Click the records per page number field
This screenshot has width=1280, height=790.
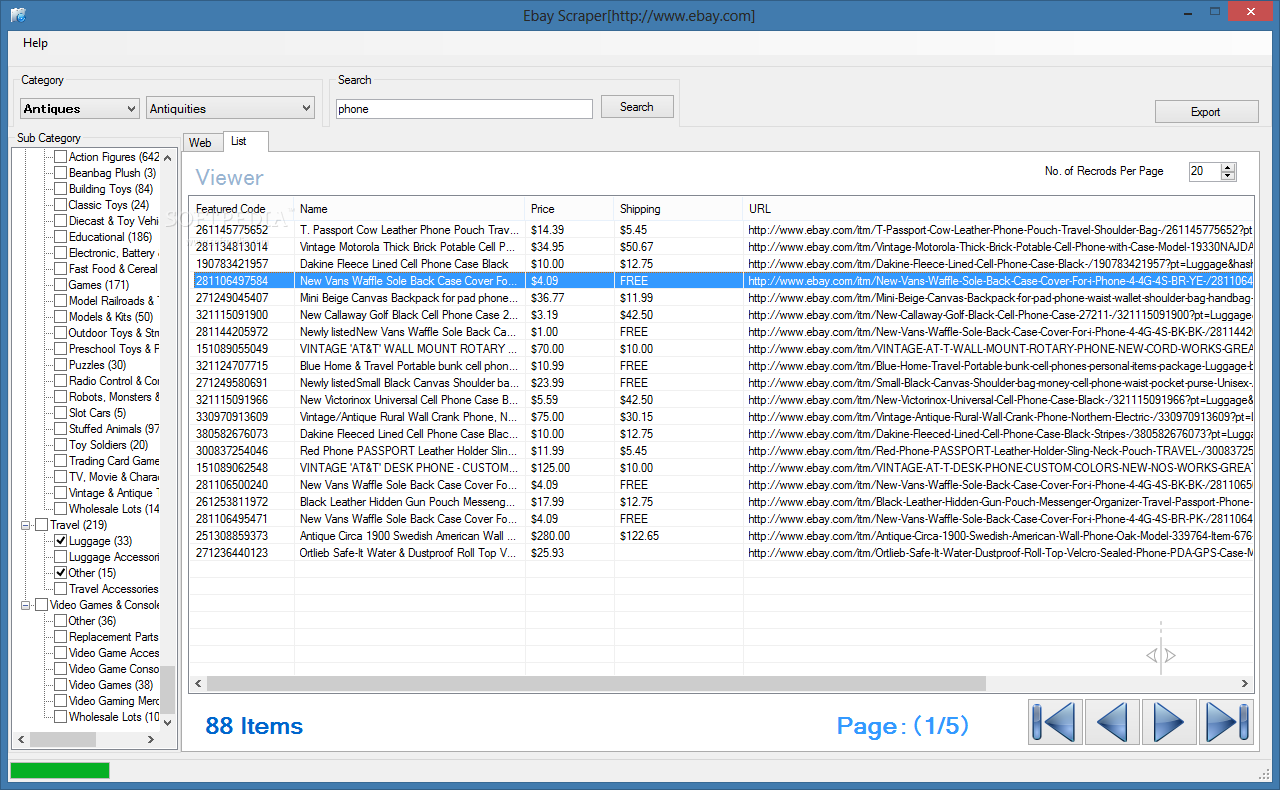pos(1205,172)
